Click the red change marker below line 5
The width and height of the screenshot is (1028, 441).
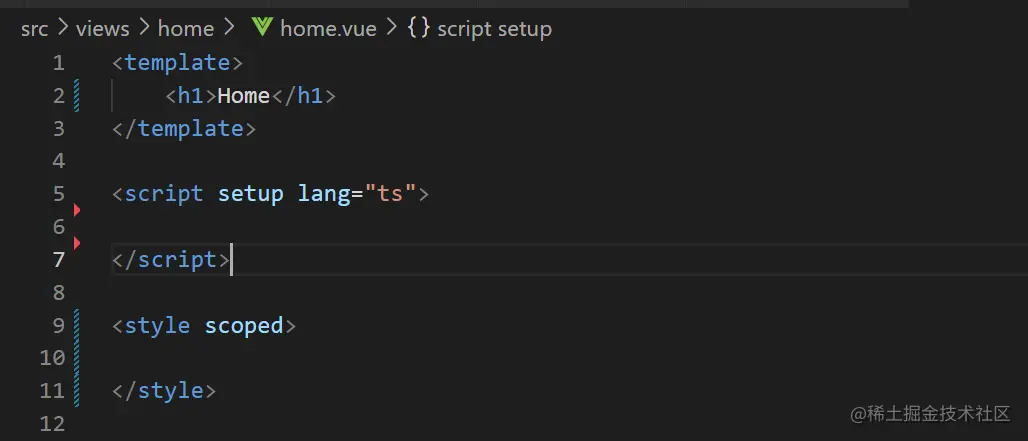(76, 210)
